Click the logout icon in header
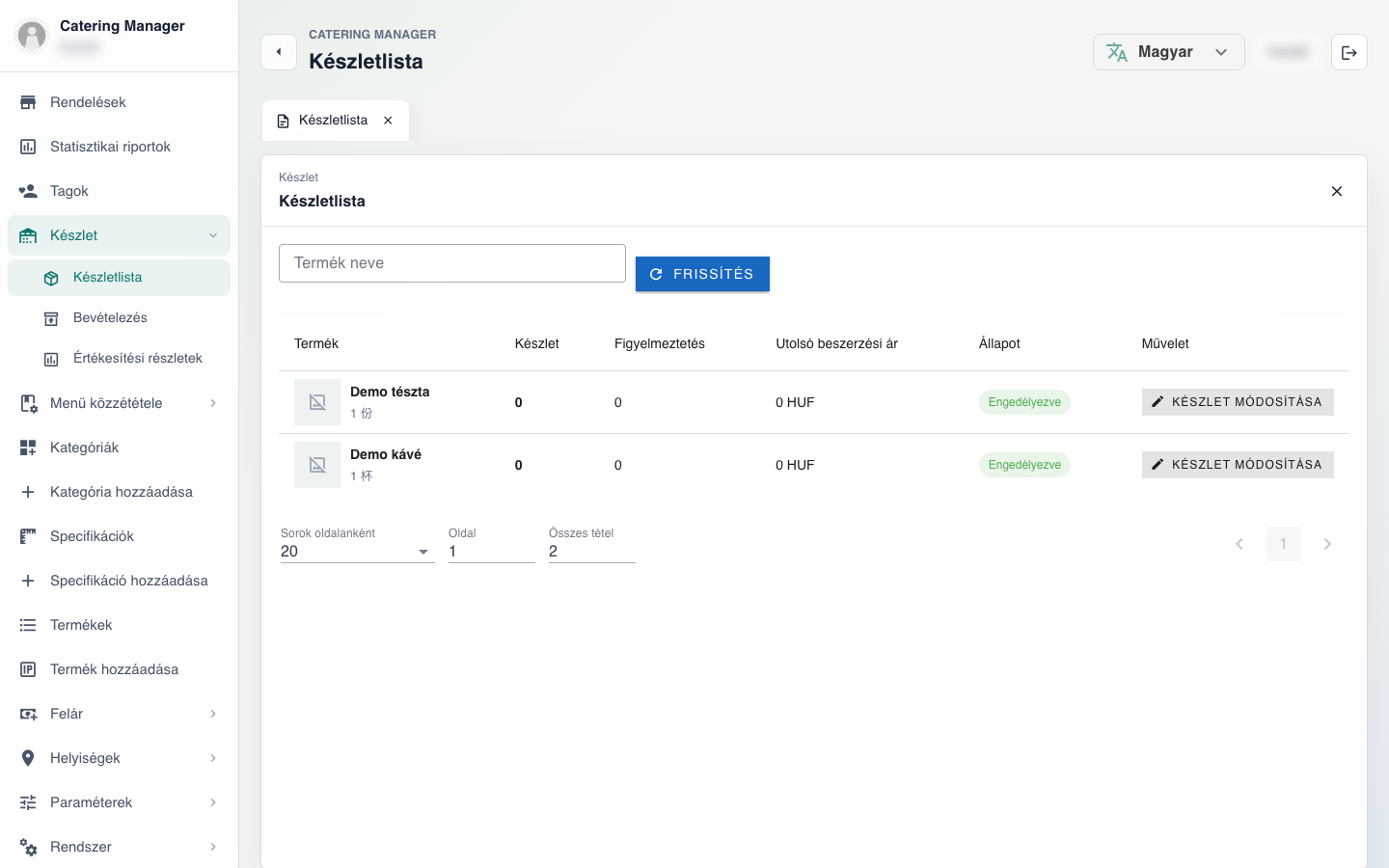 tap(1348, 52)
